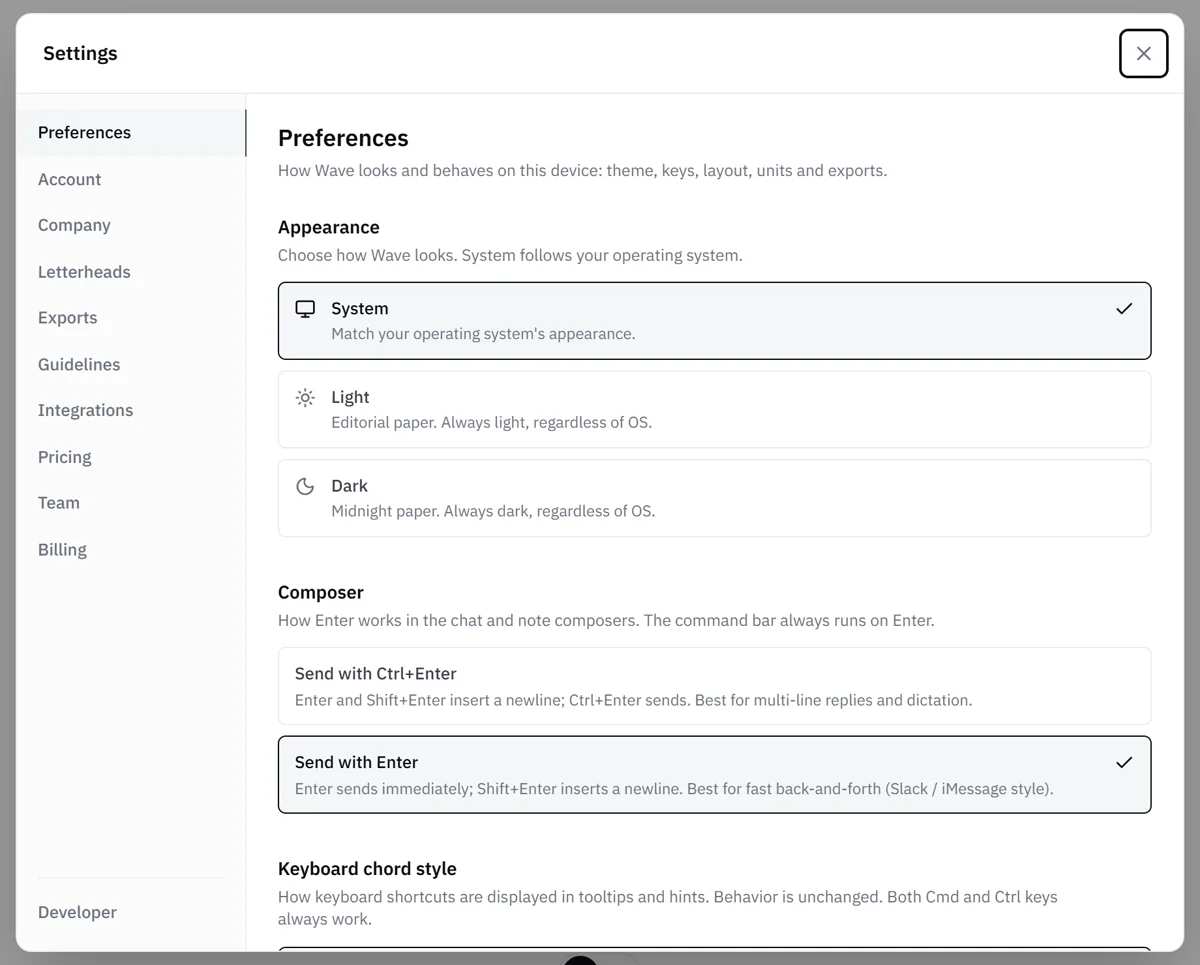Click text 'Enter and Shift+Enter insert a newline...'

633,700
